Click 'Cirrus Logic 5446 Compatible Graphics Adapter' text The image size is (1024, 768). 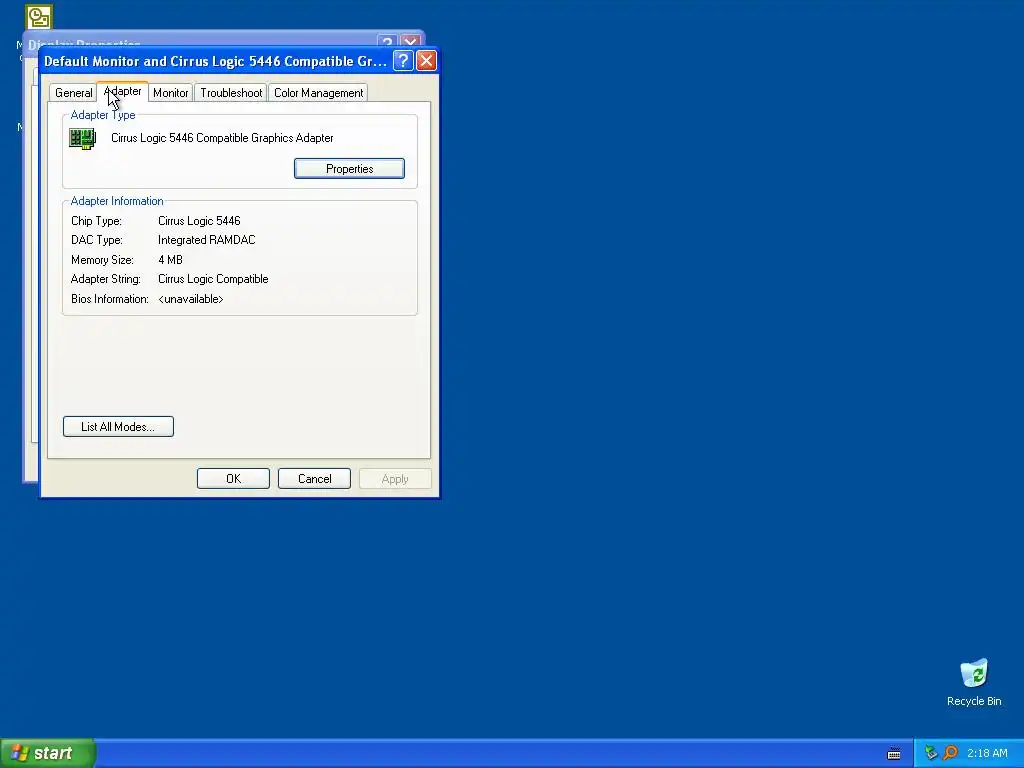222,138
